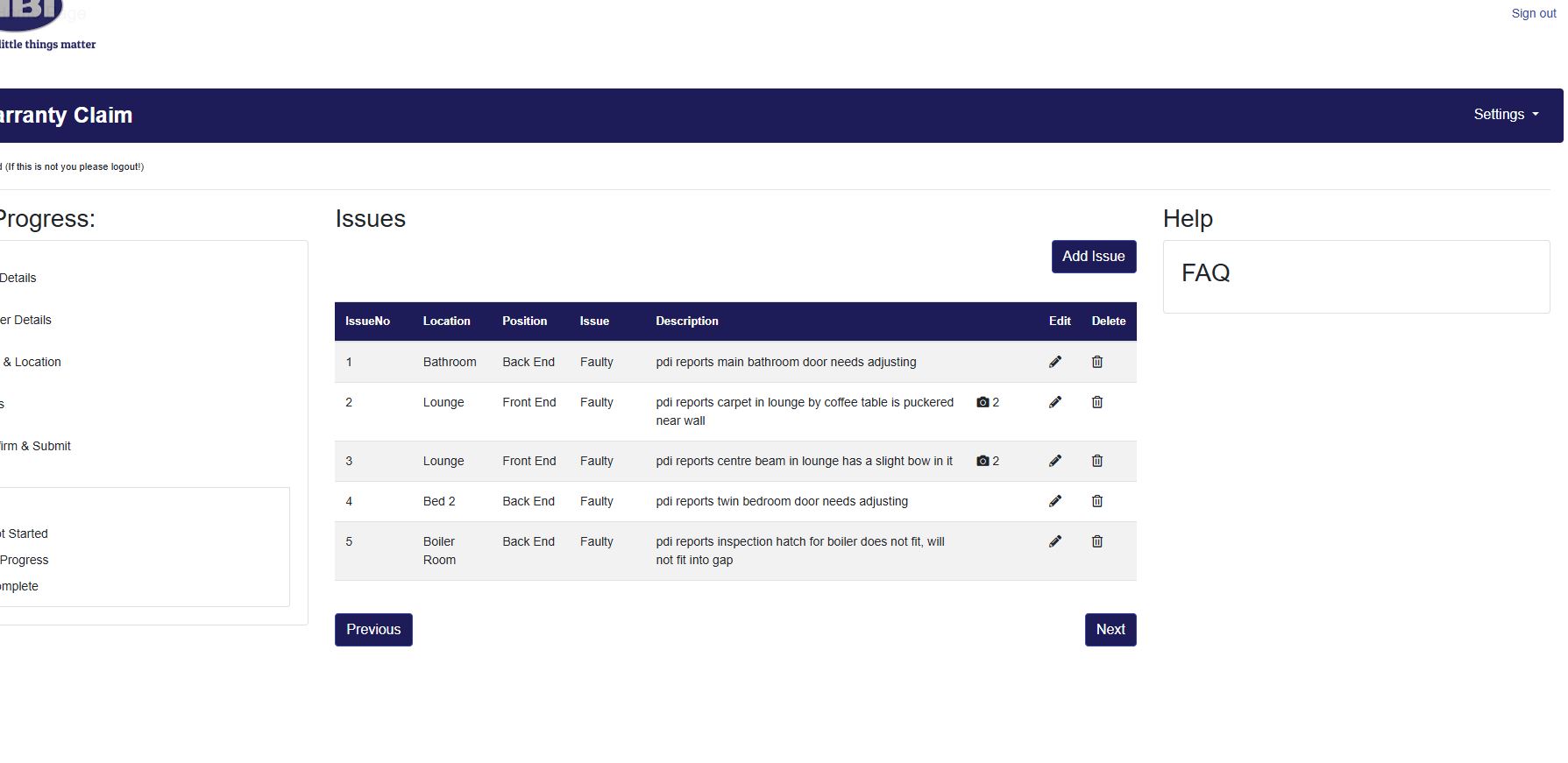This screenshot has width=1568, height=763.
Task: View camera attachments on centre beam issue
Action: click(x=987, y=461)
